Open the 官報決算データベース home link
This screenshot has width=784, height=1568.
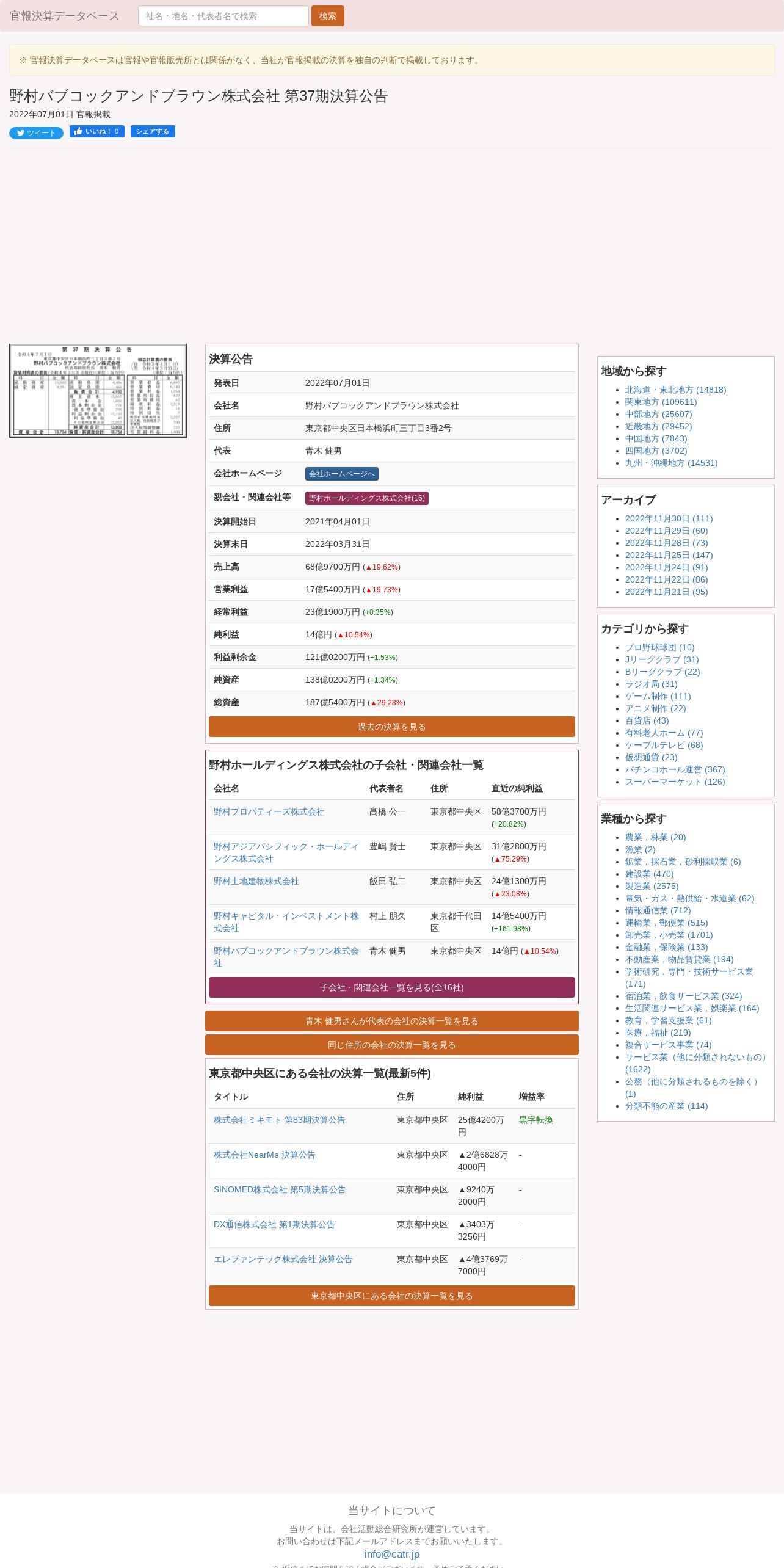(x=64, y=16)
